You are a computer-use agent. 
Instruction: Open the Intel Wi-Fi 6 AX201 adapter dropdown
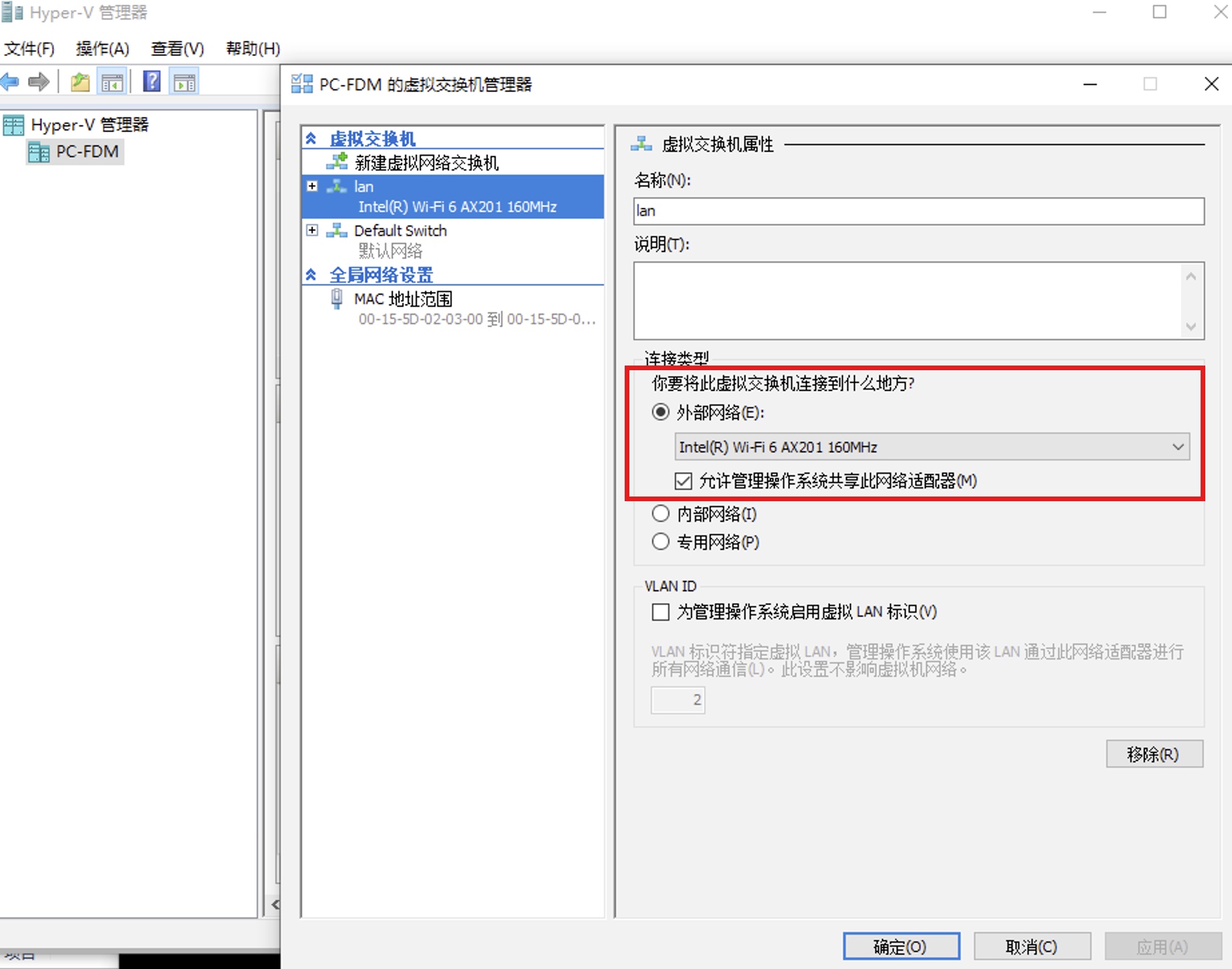[931, 447]
